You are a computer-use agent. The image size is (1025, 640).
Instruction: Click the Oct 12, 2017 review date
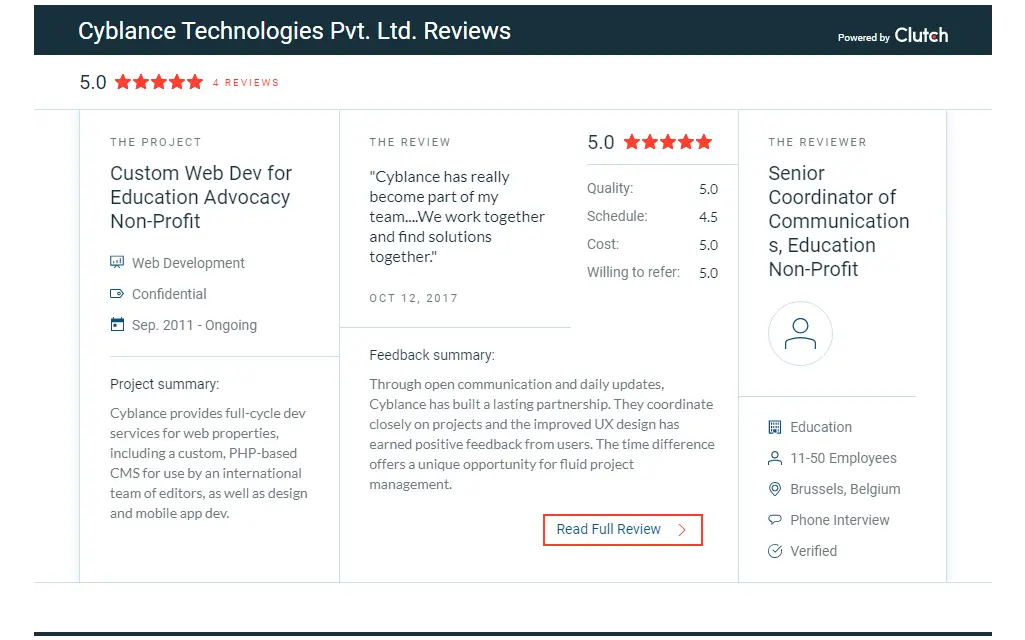pyautogui.click(x=413, y=298)
